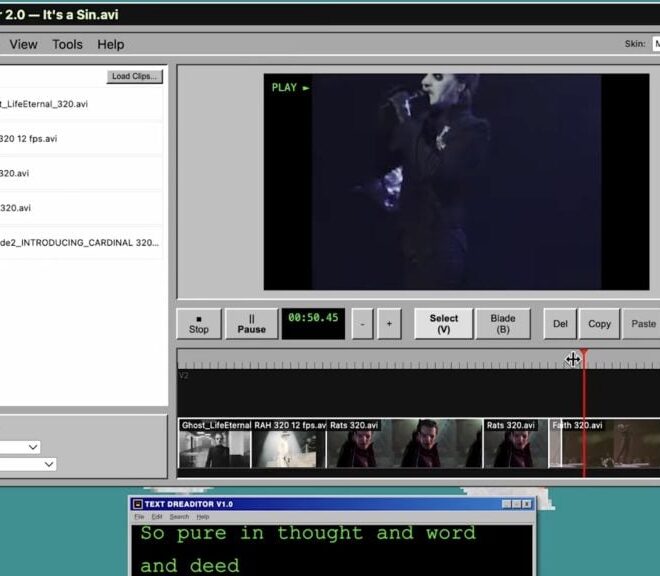Pause the video playback
The image size is (660, 576).
pyautogui.click(x=251, y=323)
